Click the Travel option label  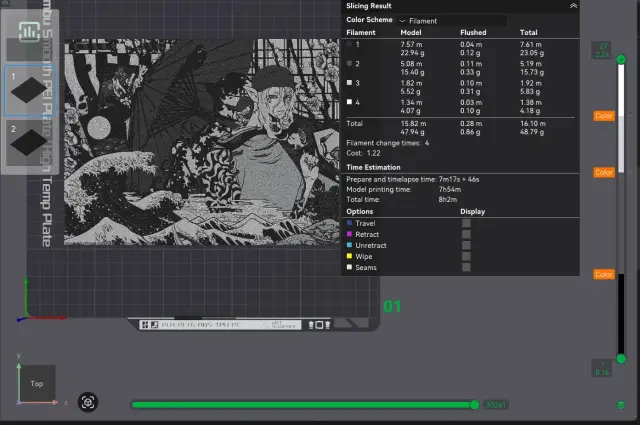pos(365,223)
